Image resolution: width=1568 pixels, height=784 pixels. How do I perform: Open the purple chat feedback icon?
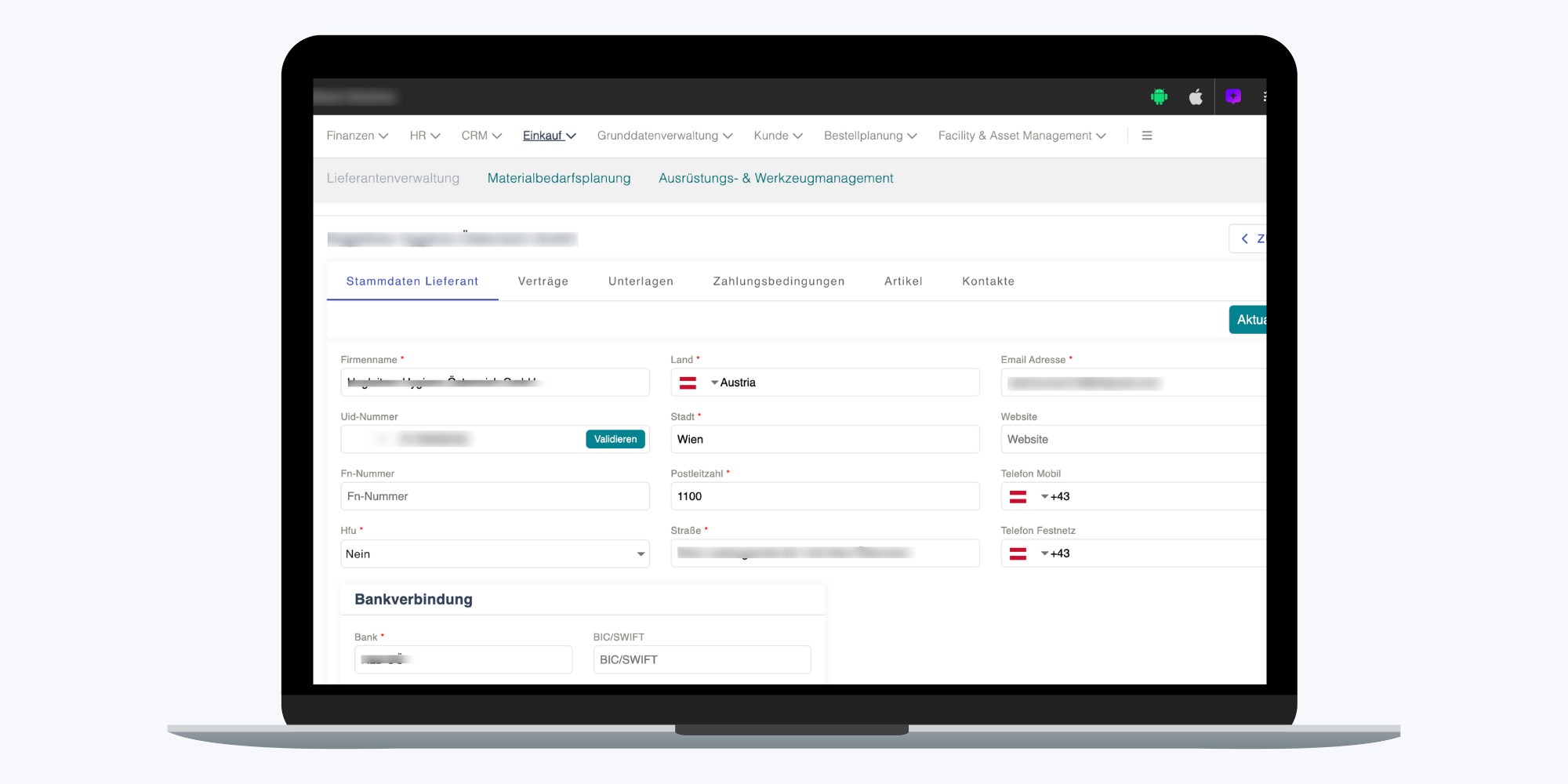(1233, 96)
